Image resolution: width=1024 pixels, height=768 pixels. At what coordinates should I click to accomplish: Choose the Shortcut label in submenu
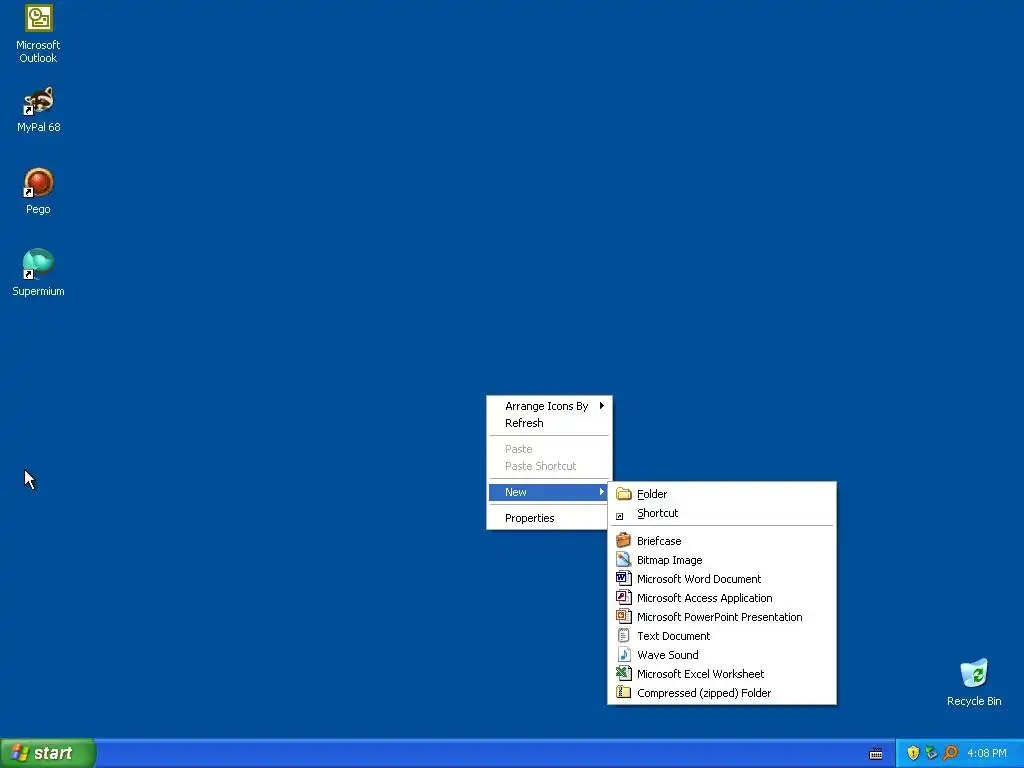click(658, 513)
